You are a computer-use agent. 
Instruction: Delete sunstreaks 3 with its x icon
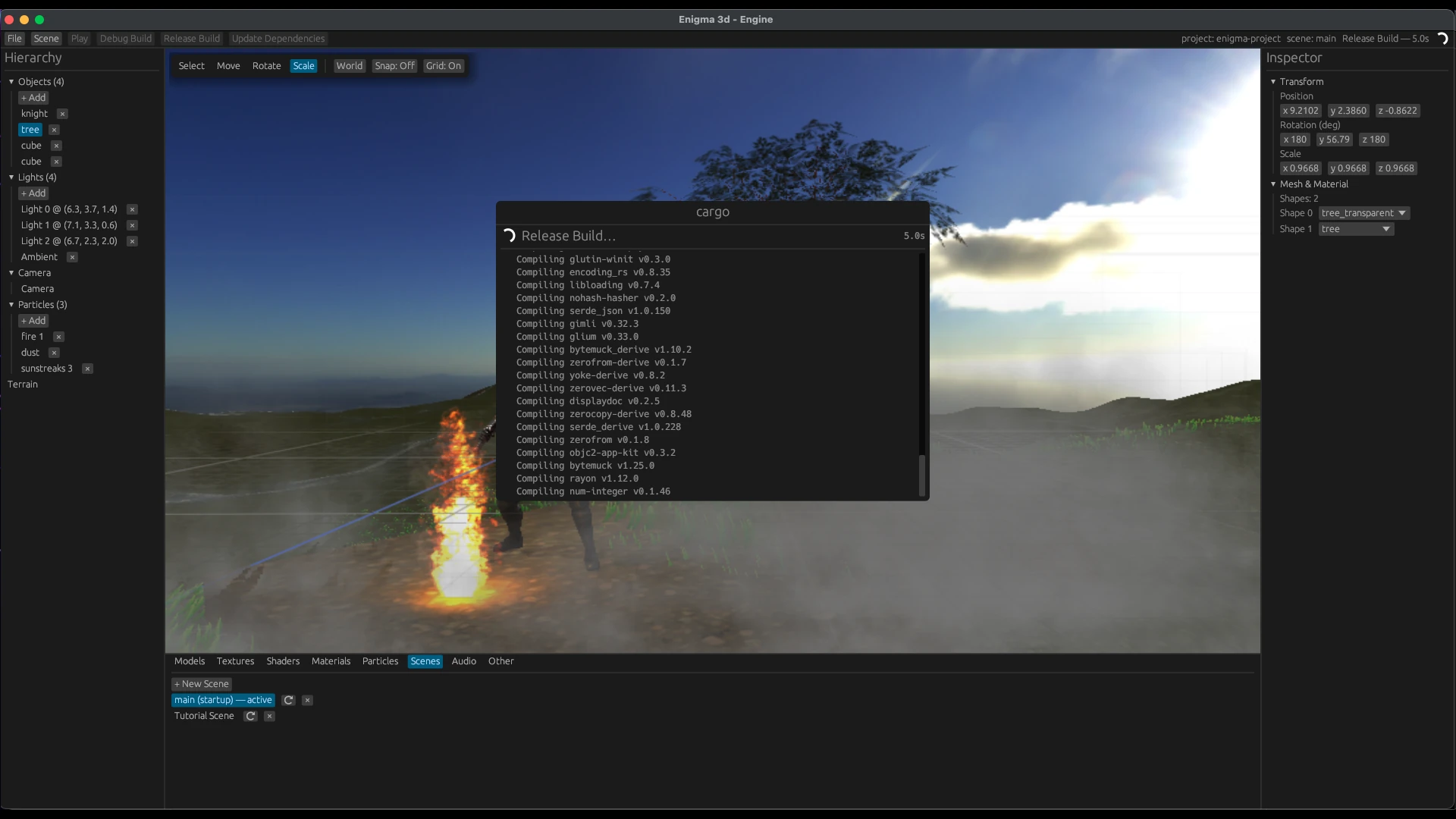pos(87,369)
